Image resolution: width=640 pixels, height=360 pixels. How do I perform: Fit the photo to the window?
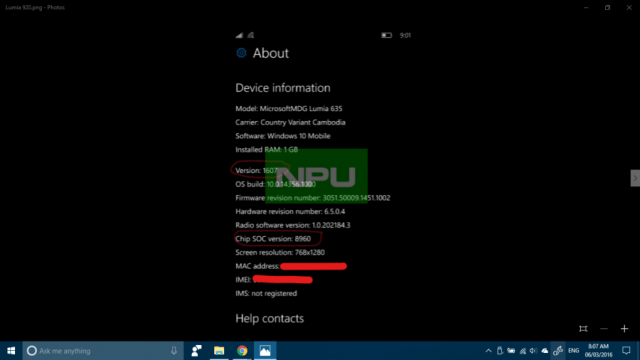tap(583, 329)
